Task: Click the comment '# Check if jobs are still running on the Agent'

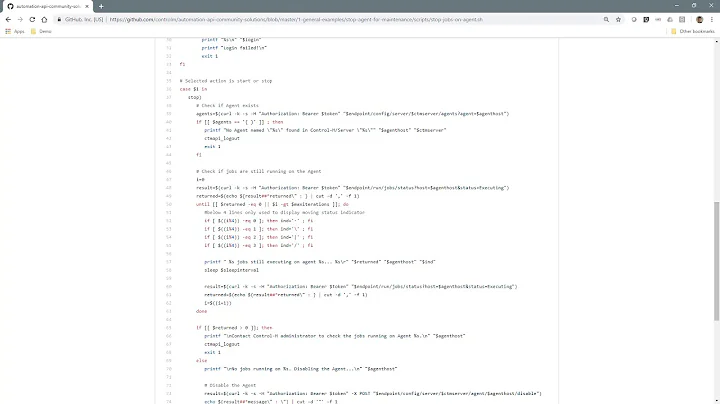Action: pos(258,171)
